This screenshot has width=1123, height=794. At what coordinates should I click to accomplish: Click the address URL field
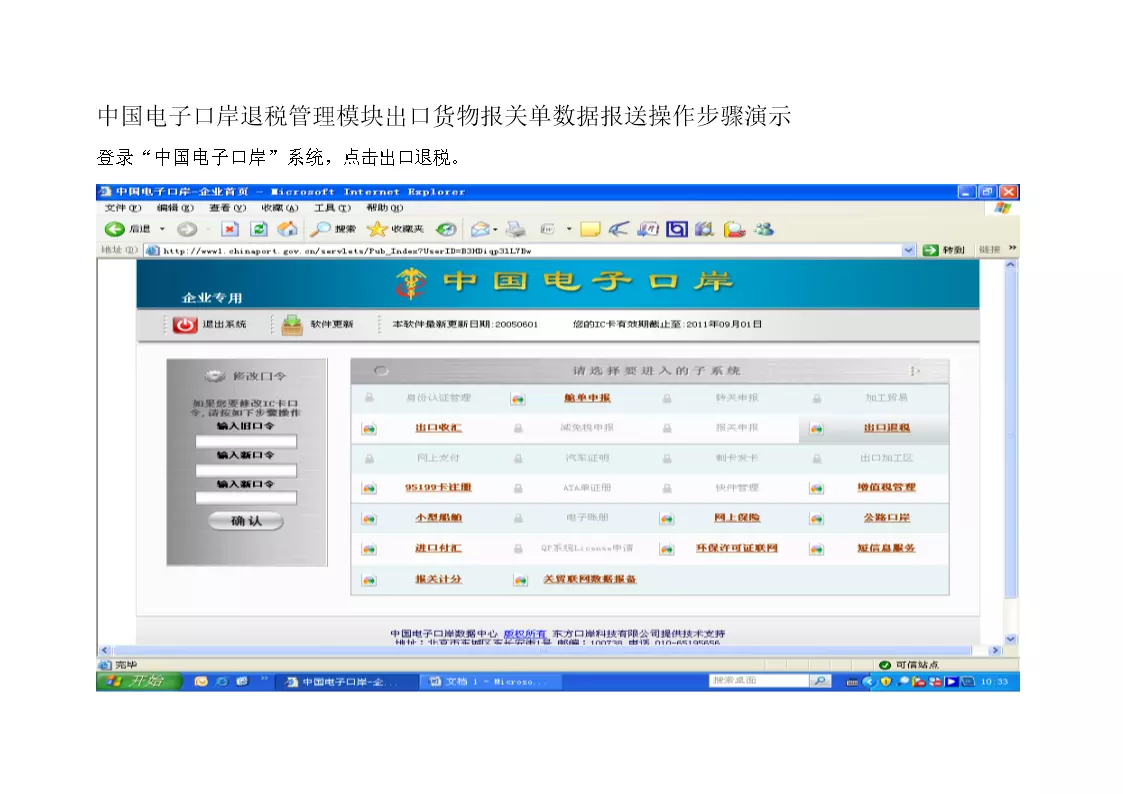[530, 251]
